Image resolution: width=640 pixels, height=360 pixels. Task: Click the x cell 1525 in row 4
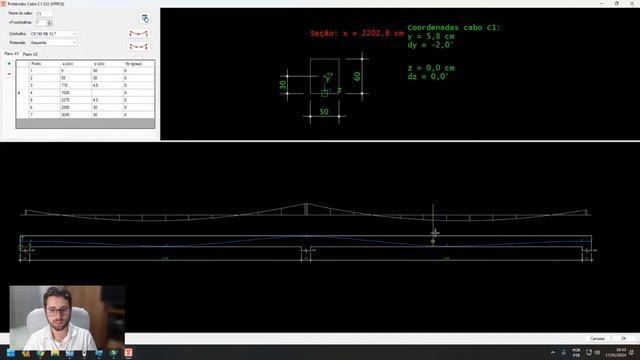(x=76, y=93)
